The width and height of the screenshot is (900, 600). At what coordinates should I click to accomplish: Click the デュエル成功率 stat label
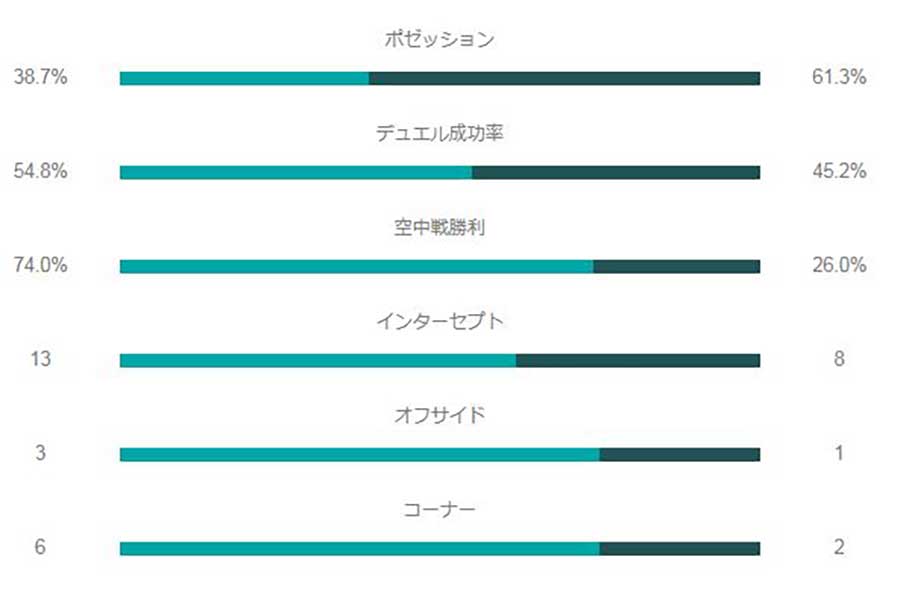coord(440,134)
